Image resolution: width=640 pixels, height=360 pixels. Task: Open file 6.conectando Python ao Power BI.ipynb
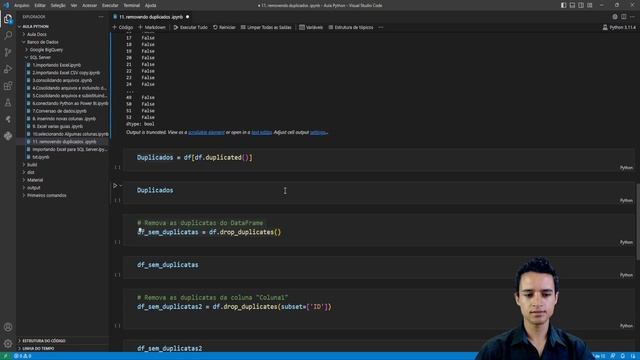(67, 103)
